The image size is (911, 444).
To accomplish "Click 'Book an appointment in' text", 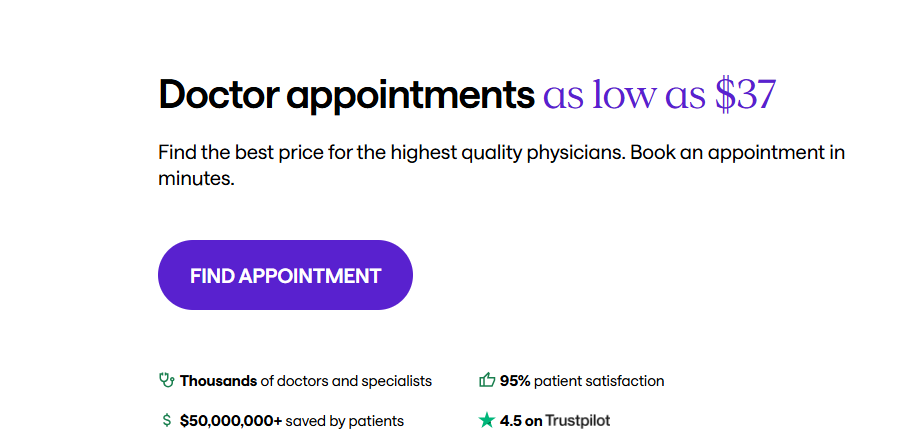I will (737, 153).
